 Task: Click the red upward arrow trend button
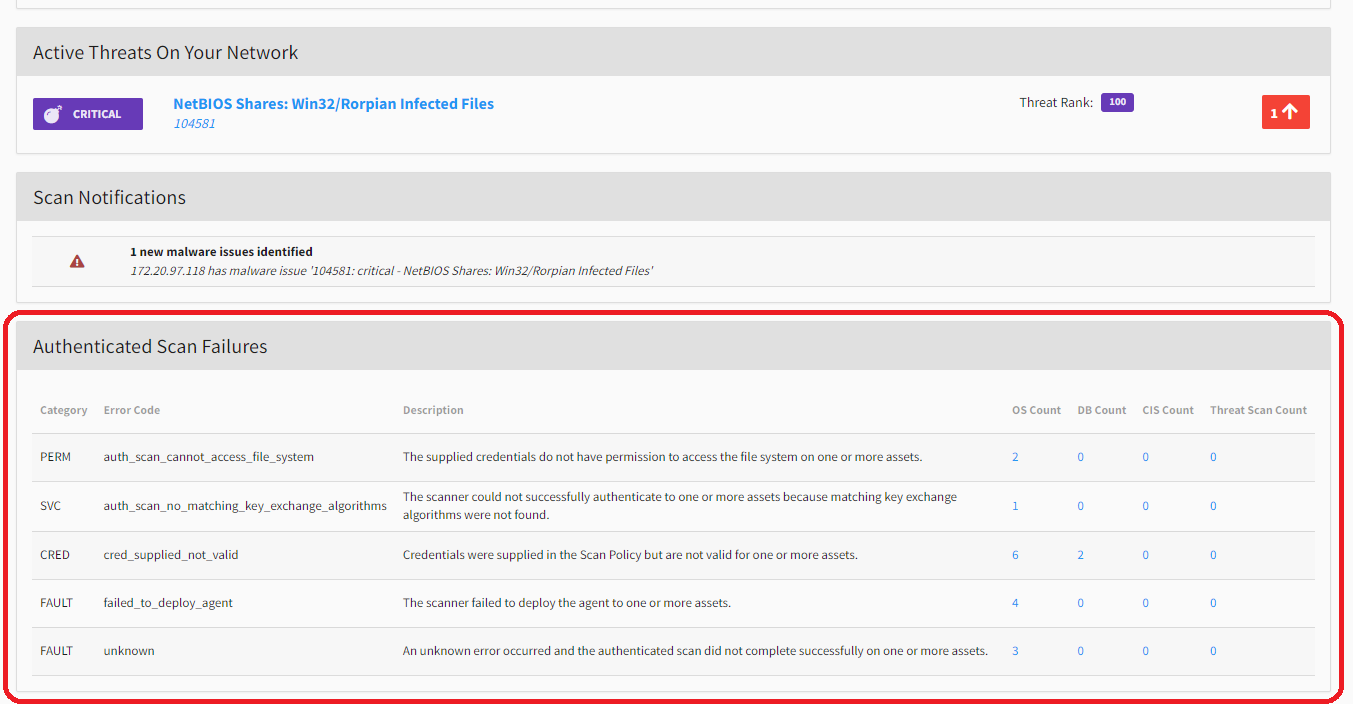(1285, 113)
